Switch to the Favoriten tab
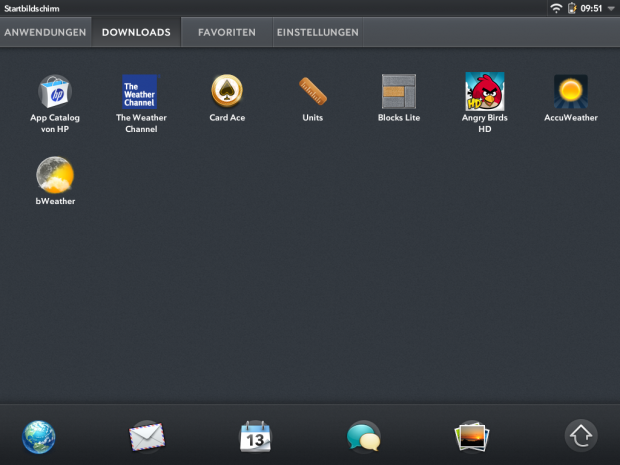Viewport: 620px width, 465px height. (x=226, y=32)
